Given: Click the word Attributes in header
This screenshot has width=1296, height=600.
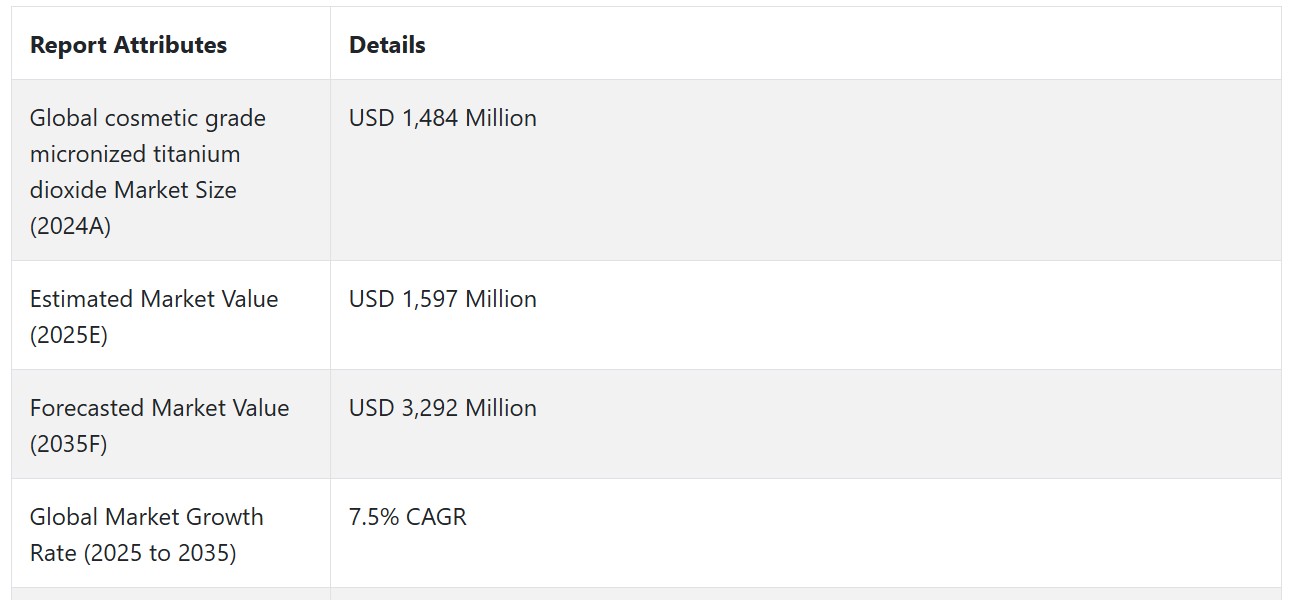Looking at the screenshot, I should coord(174,45).
